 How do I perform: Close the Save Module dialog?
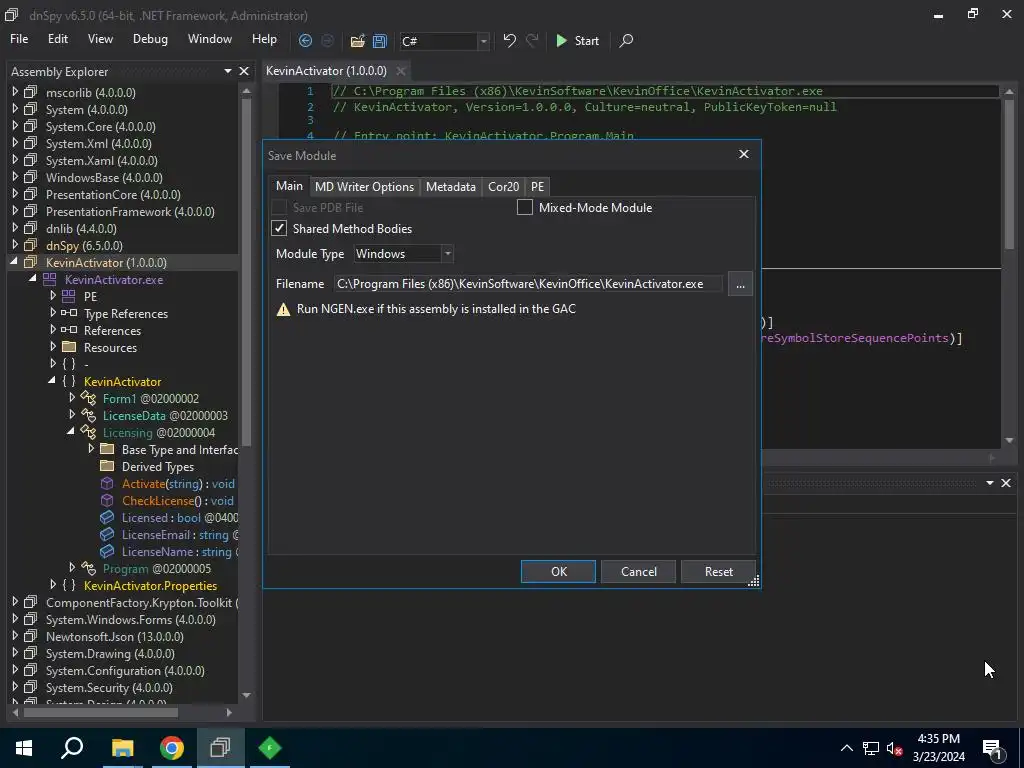pos(744,154)
